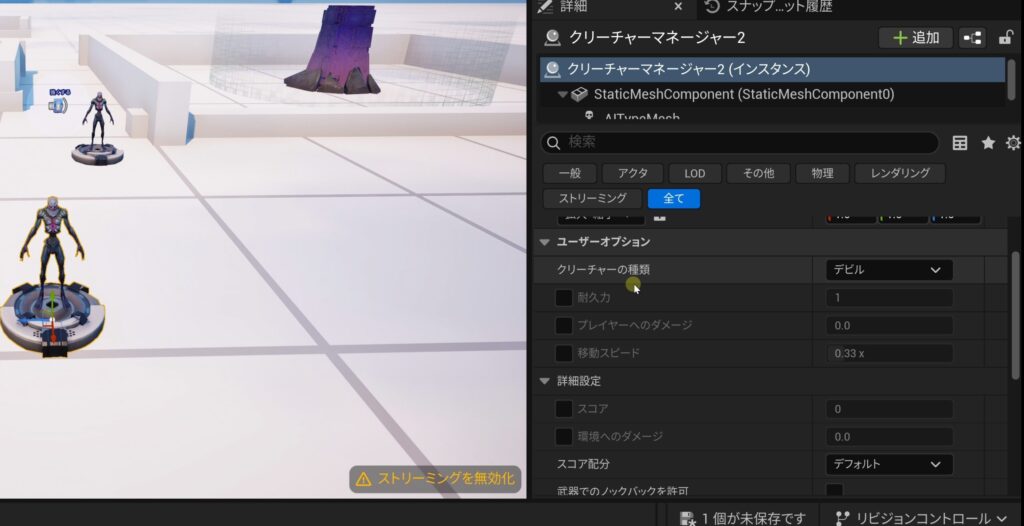Image resolution: width=1024 pixels, height=526 pixels.
Task: Open the スコア配分 dropdown set to デフォルト
Action: coord(888,464)
